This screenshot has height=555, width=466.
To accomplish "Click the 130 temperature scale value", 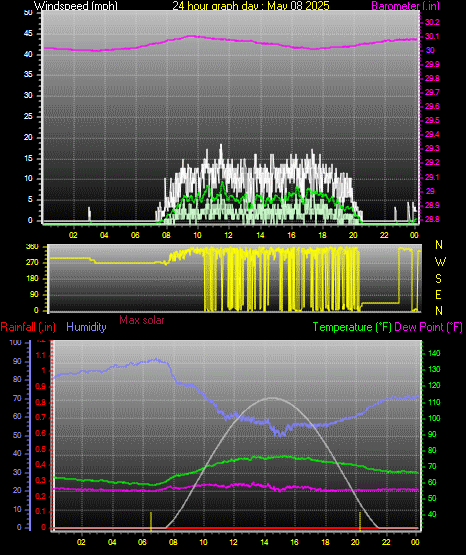I will pyautogui.click(x=434, y=370).
